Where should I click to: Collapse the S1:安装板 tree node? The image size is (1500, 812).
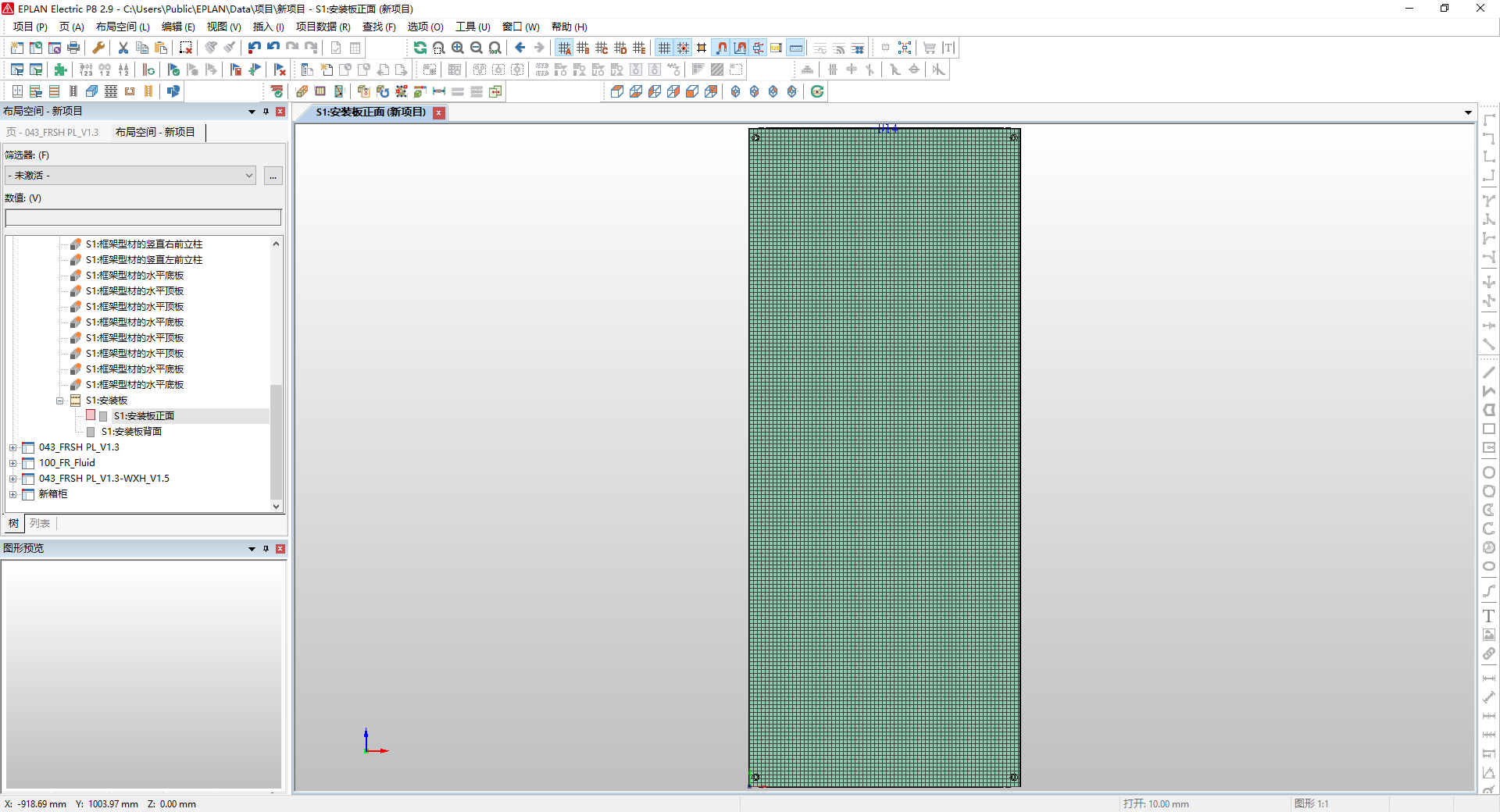(60, 401)
